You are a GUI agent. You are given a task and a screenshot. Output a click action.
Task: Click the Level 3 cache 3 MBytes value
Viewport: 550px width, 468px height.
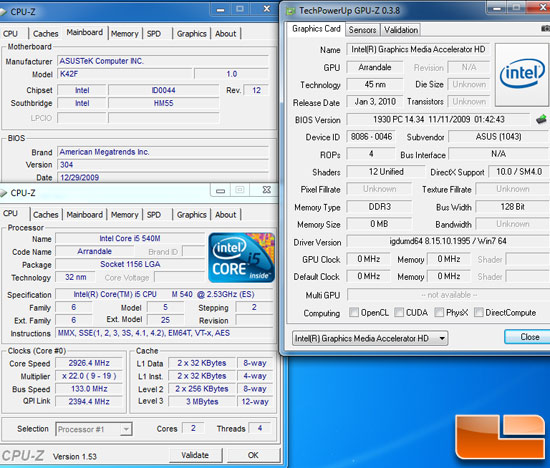click(x=202, y=402)
